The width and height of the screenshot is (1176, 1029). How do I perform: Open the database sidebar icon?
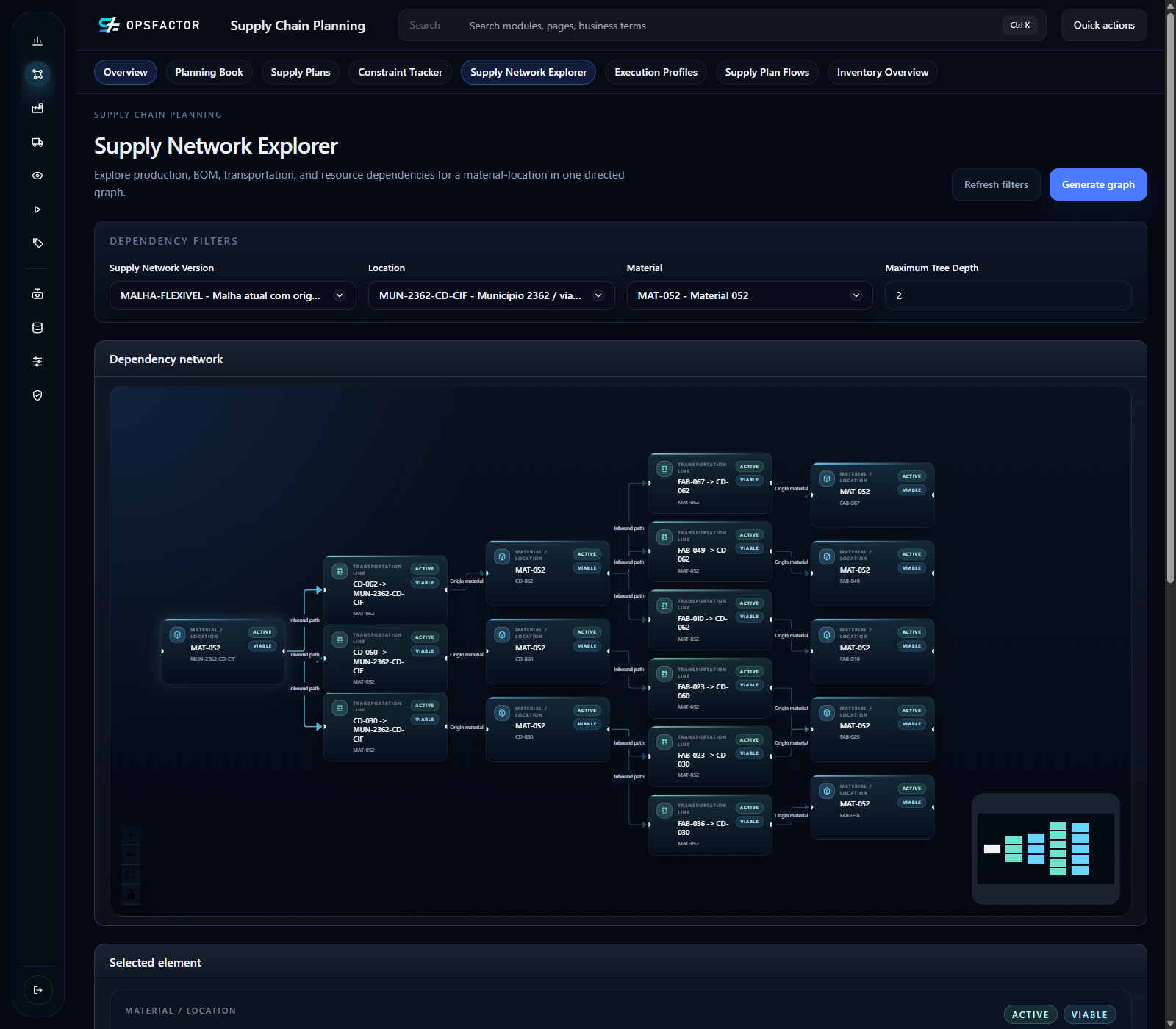[37, 328]
